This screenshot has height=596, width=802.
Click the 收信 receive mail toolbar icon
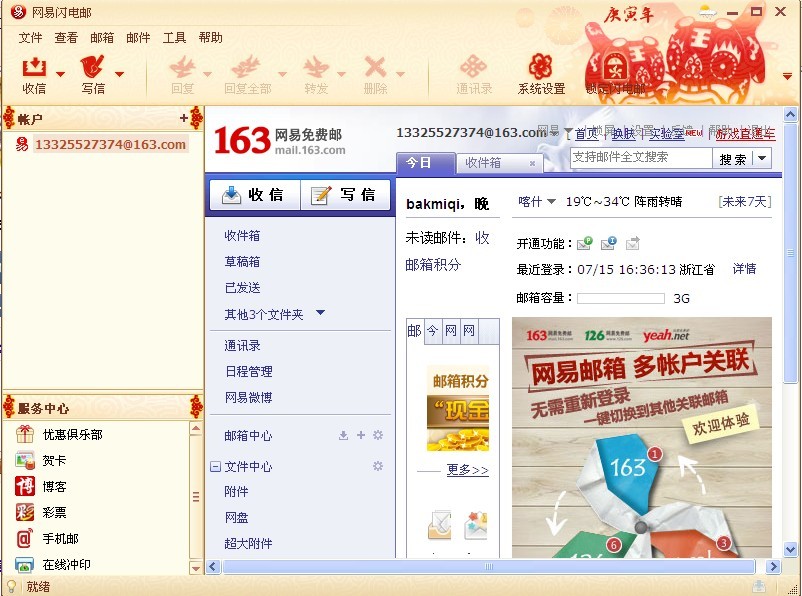pyautogui.click(x=34, y=68)
